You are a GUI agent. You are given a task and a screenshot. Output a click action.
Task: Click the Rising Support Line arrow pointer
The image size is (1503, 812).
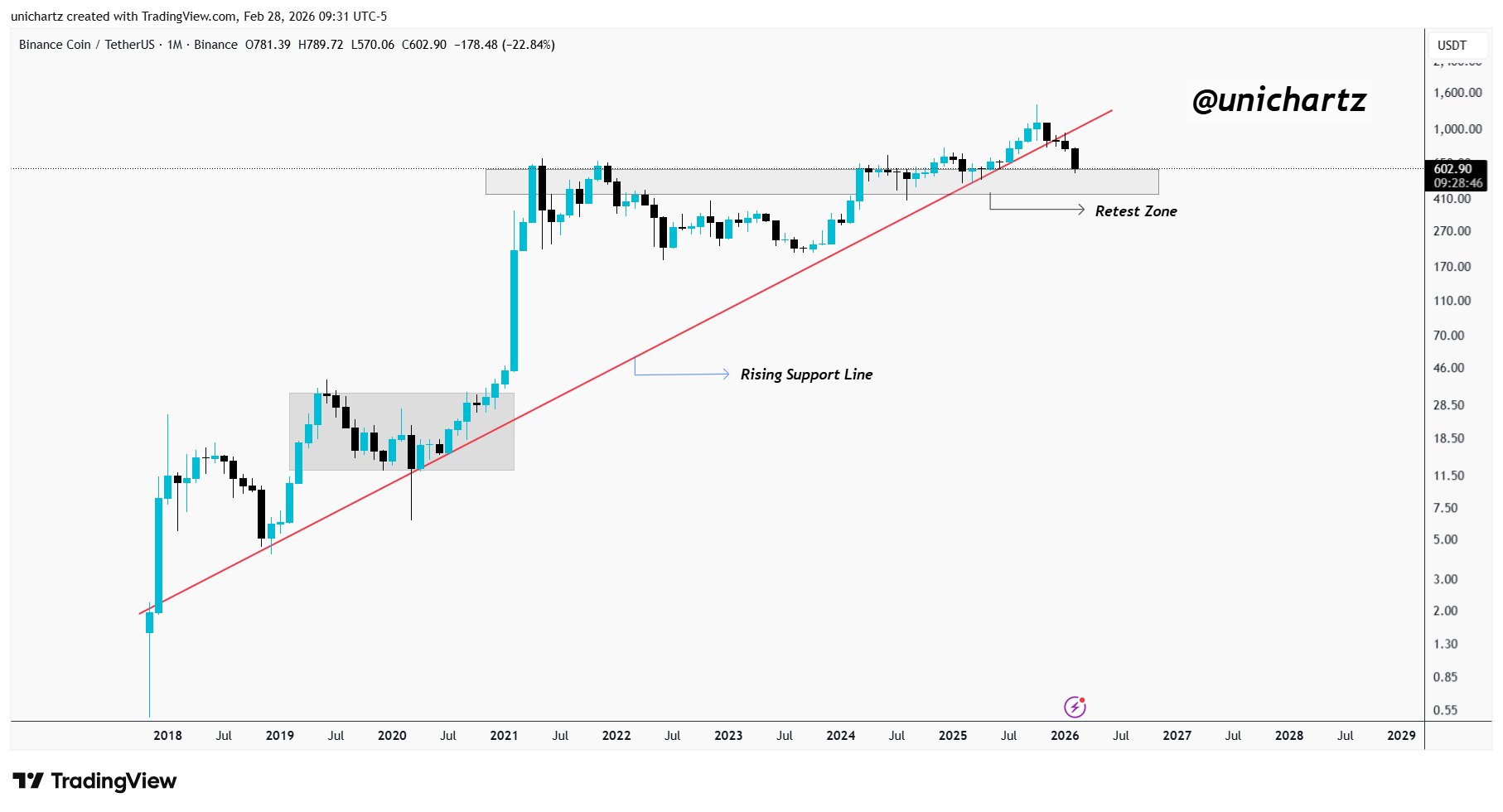(x=723, y=374)
